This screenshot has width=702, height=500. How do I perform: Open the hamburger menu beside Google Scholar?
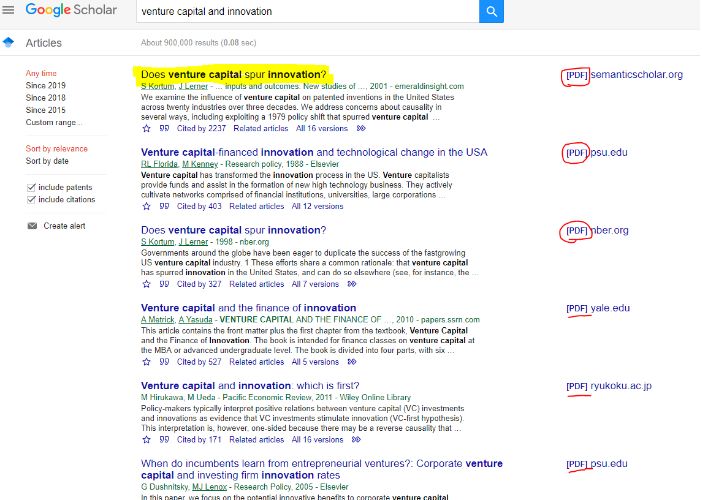click(8, 9)
